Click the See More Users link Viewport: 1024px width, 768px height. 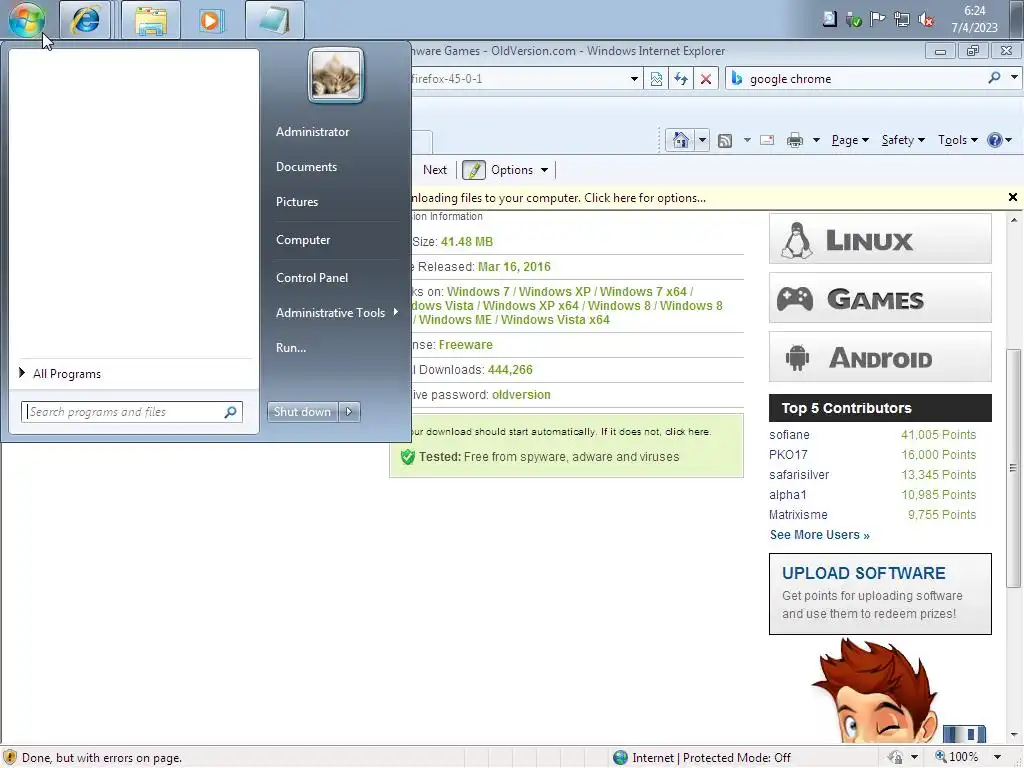(820, 535)
